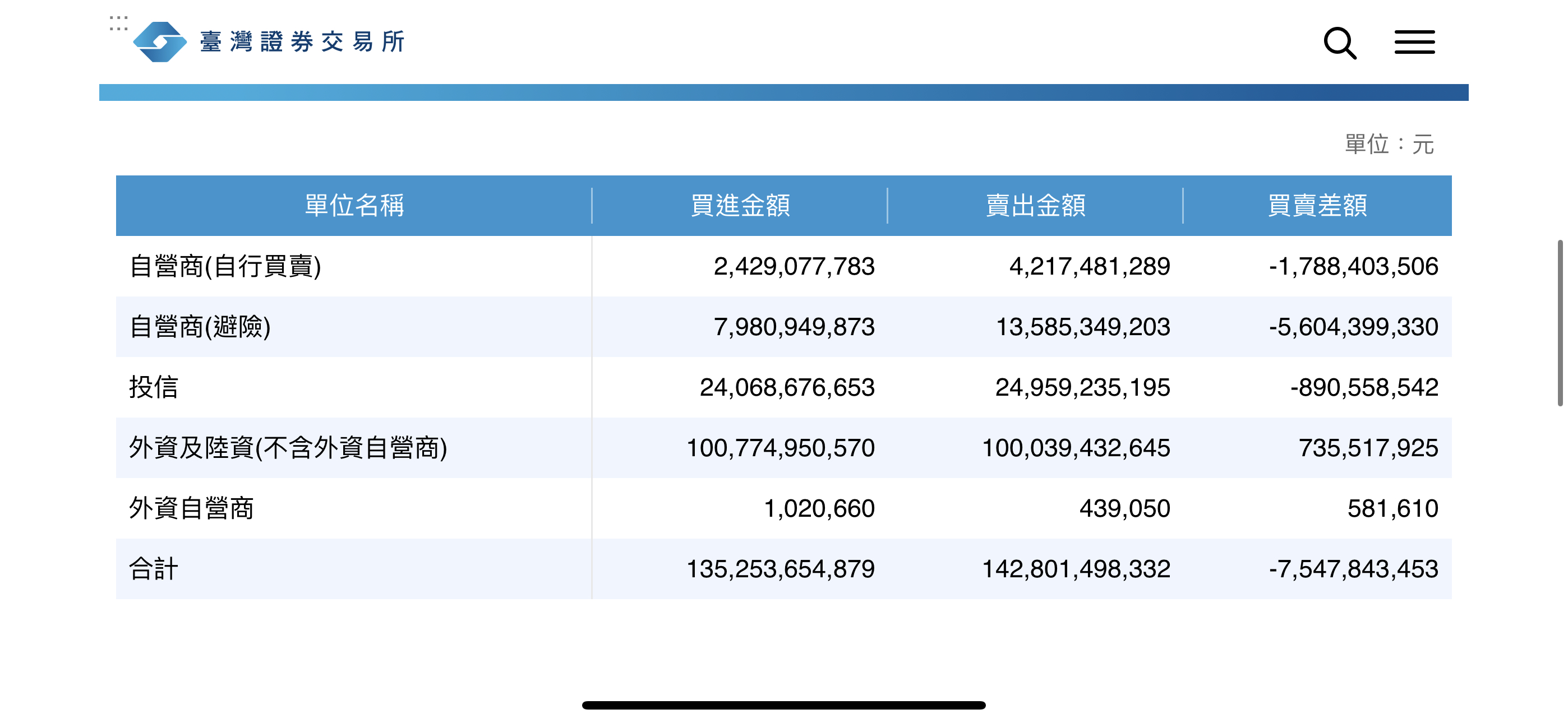Click difference value -5,604,399,330

pos(1353,327)
